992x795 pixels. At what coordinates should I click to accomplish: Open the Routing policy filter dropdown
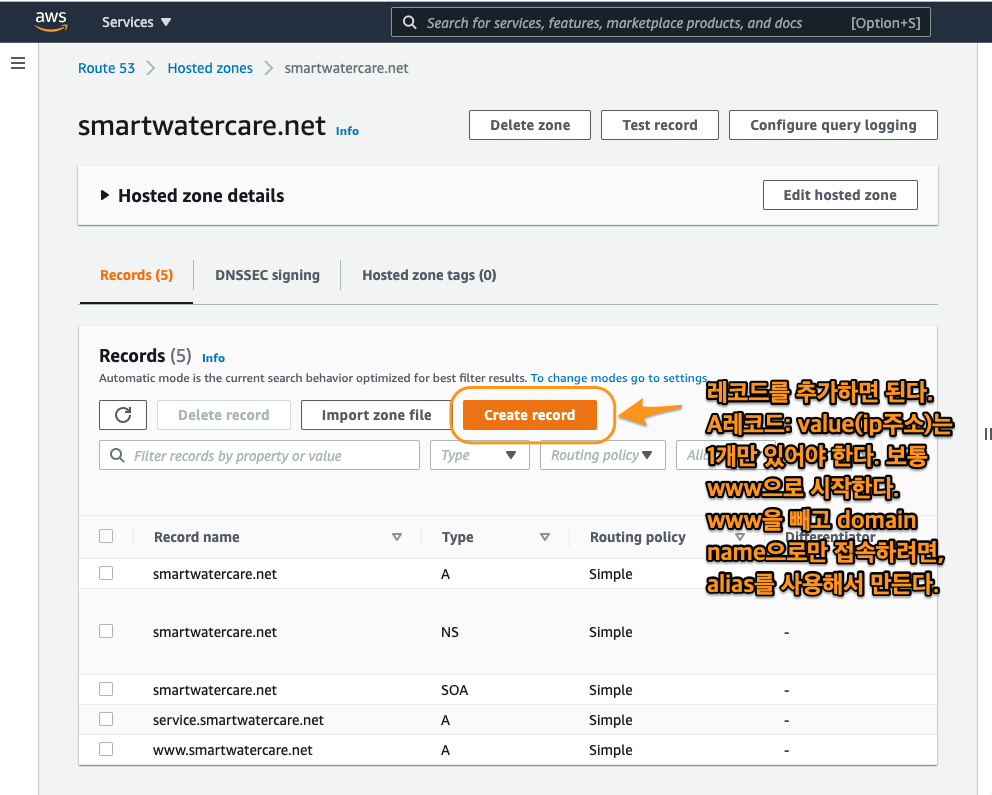602,455
